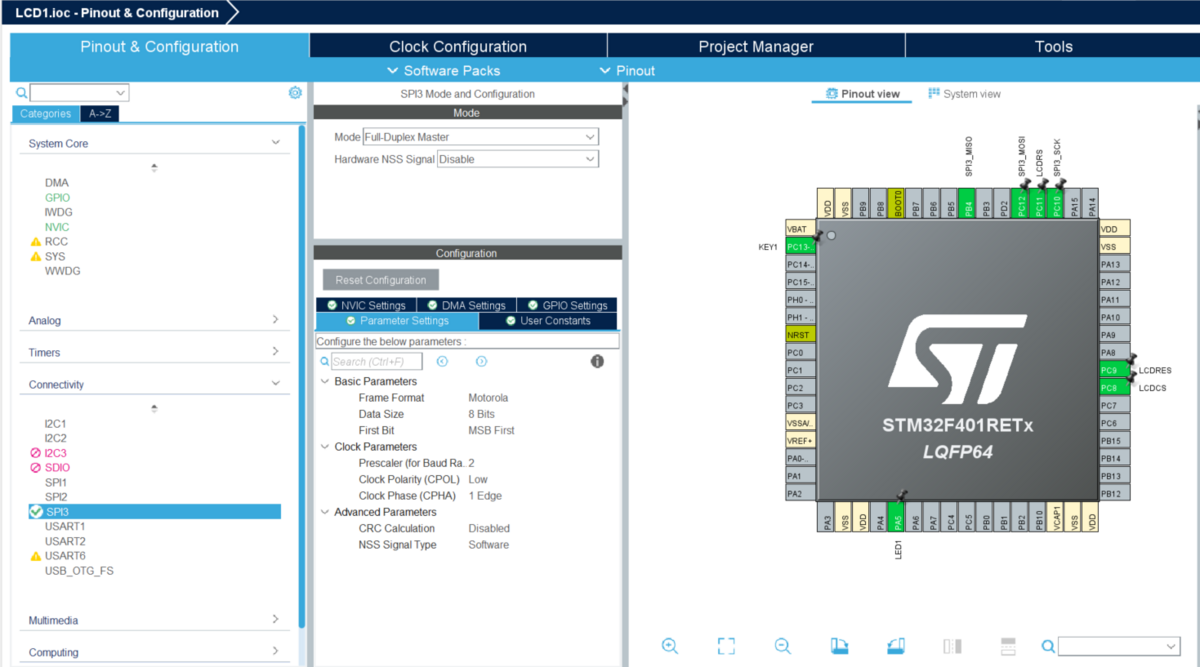Click the info icon in Parameter Settings
1200x667 pixels.
(x=597, y=361)
